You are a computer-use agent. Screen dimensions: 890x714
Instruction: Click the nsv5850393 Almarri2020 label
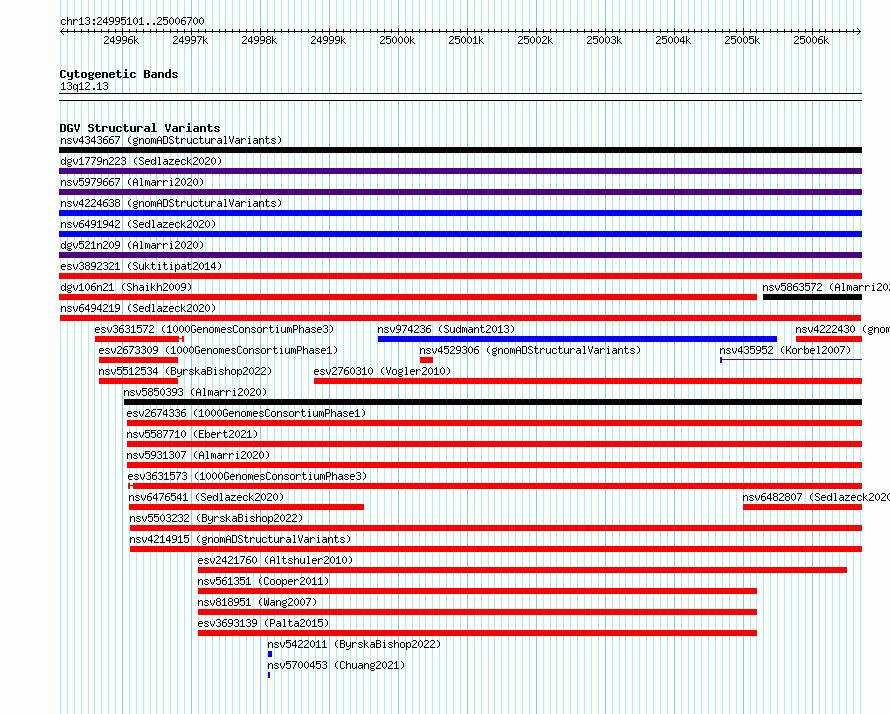pos(195,392)
